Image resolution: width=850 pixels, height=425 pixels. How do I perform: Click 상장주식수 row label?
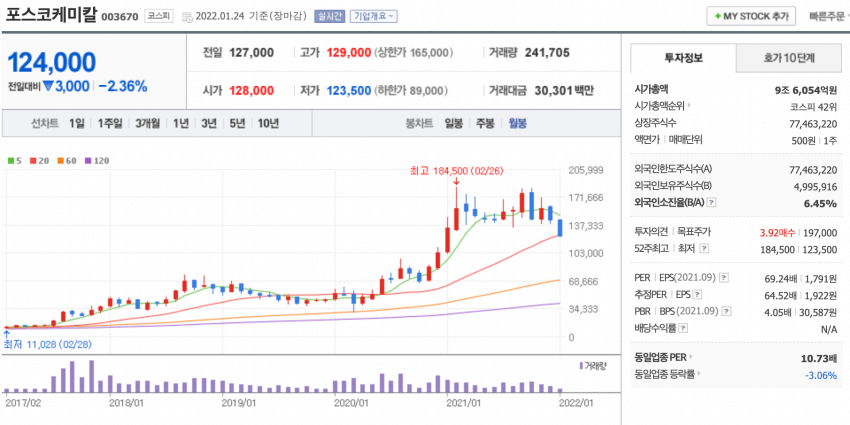coord(655,123)
